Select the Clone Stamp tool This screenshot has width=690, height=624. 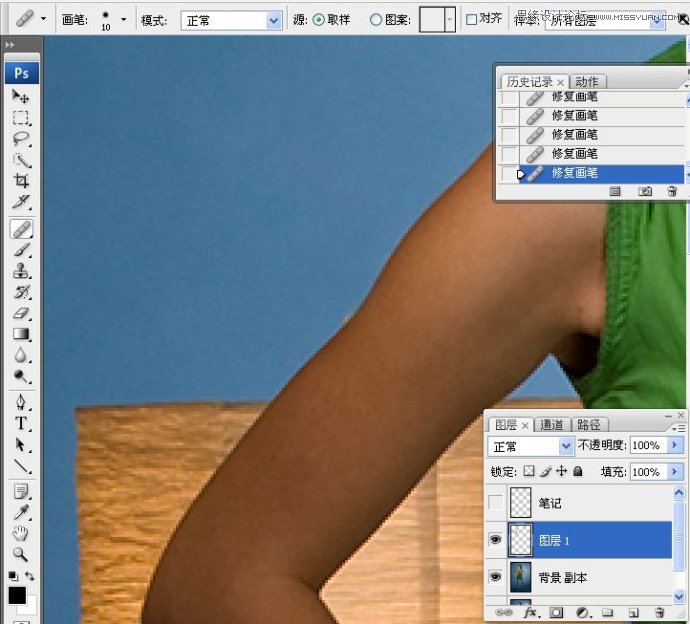click(x=20, y=271)
